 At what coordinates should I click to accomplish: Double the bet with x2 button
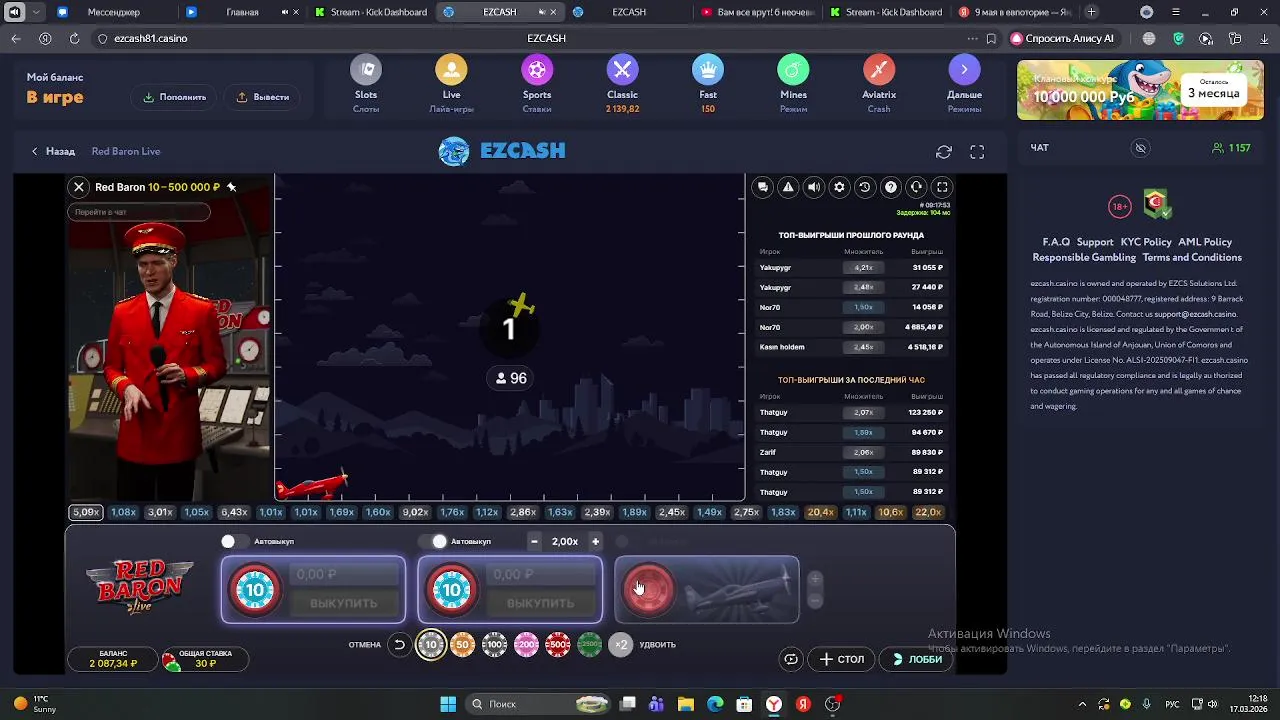621,645
